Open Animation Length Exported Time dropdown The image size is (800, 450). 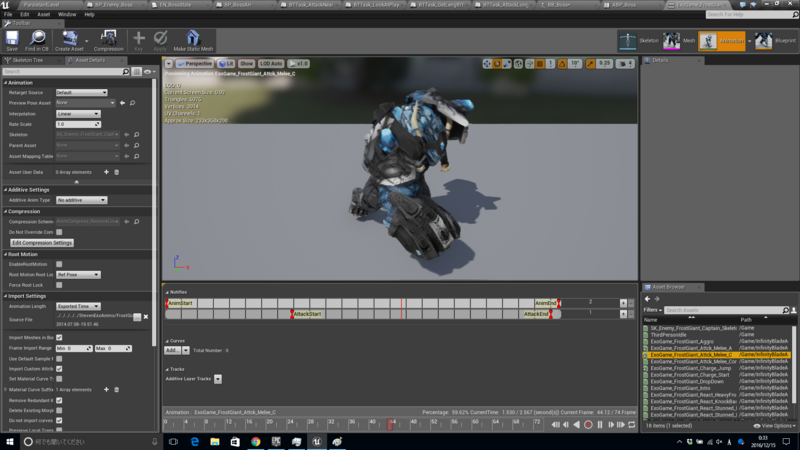(x=78, y=306)
